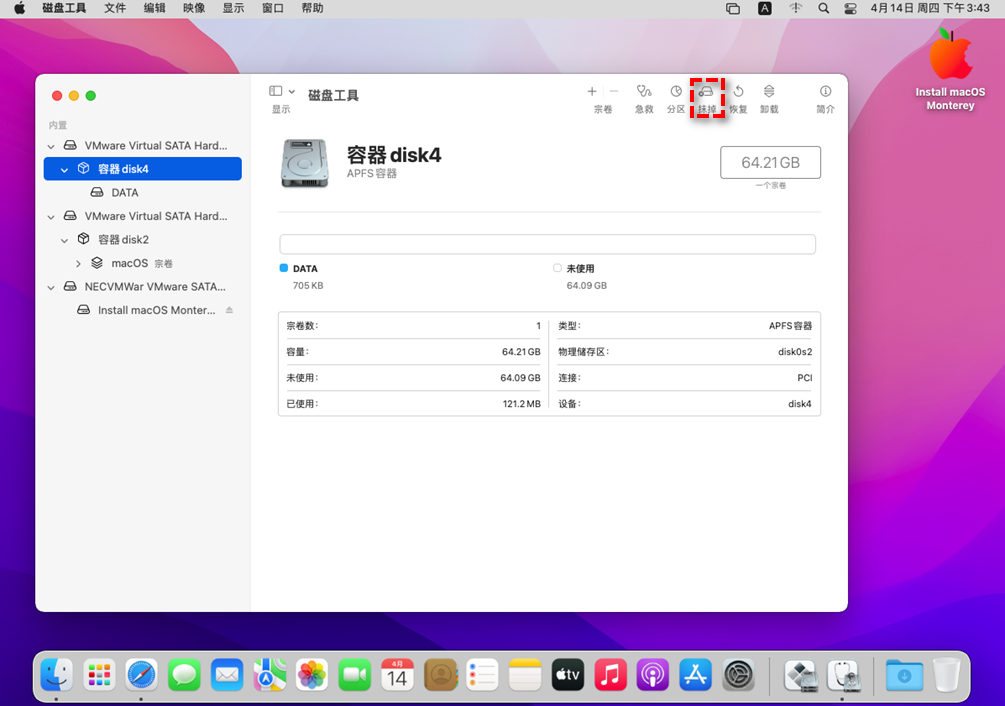Open the 文件 menu

pyautogui.click(x=115, y=8)
